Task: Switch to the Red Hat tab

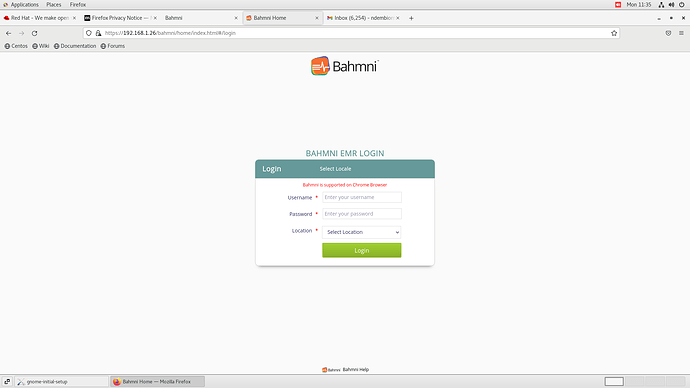Action: pos(40,18)
